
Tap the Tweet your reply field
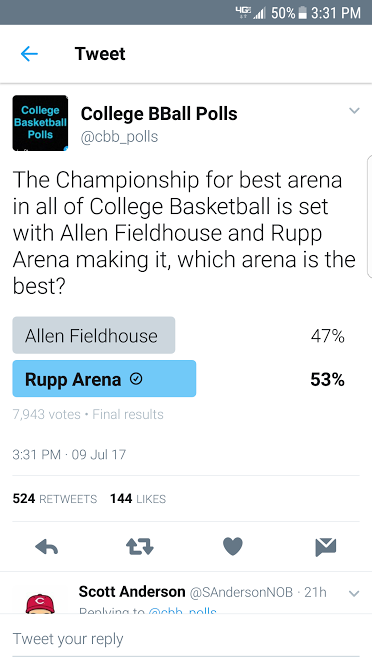[x=186, y=638]
